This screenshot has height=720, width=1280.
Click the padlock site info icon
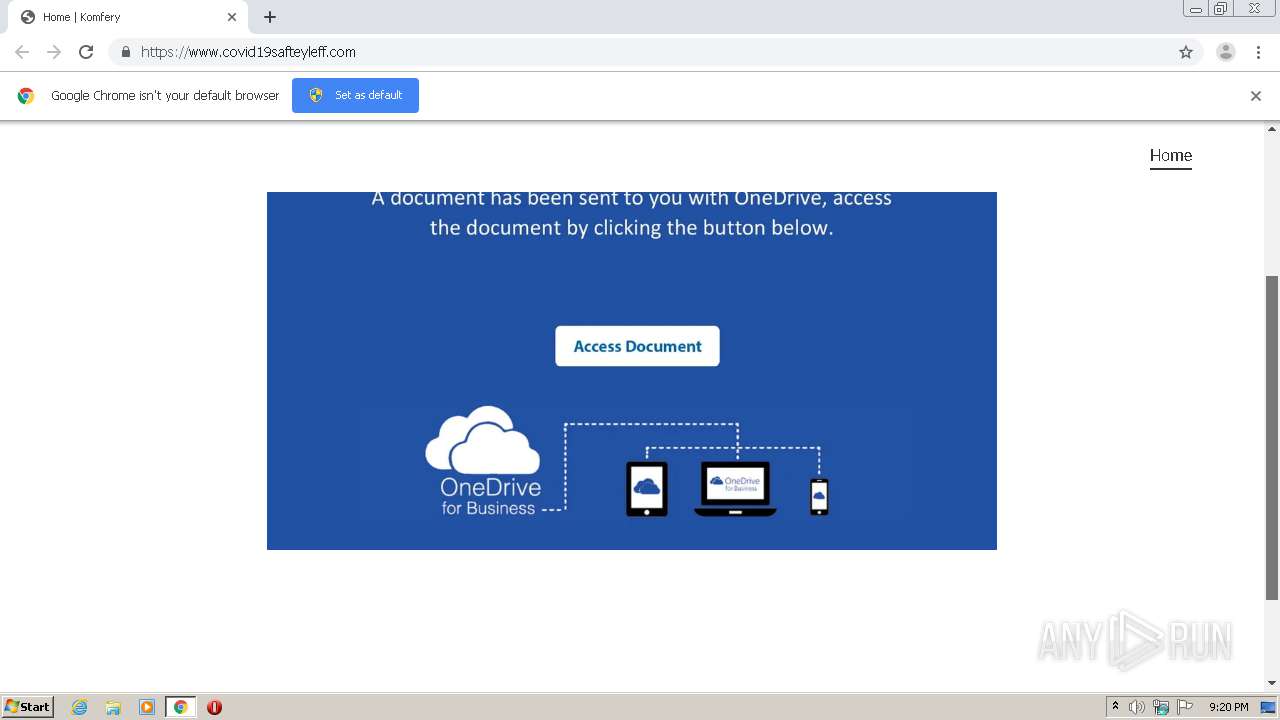click(x=125, y=52)
